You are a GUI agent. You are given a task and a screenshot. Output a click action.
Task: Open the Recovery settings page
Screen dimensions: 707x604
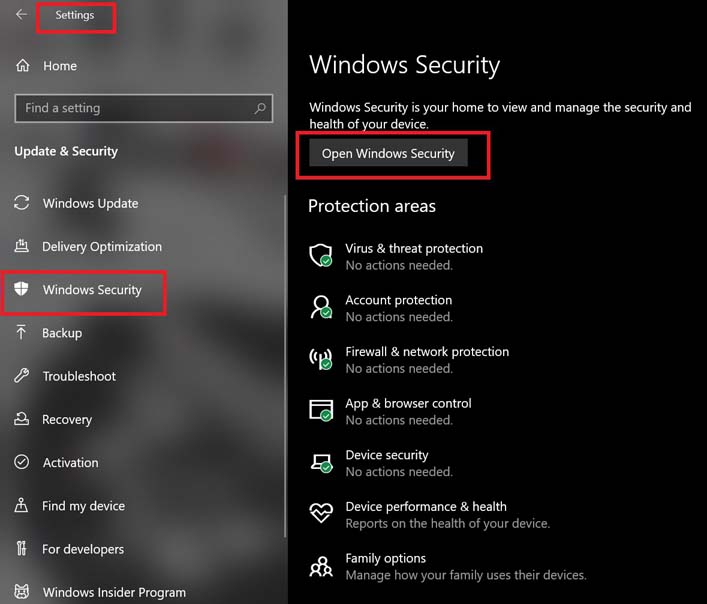coord(67,420)
